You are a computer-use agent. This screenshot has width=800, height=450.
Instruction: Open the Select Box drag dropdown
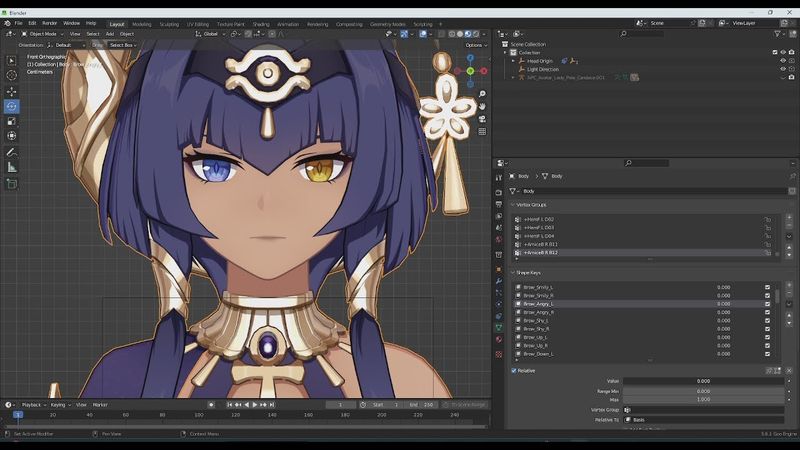click(x=123, y=45)
